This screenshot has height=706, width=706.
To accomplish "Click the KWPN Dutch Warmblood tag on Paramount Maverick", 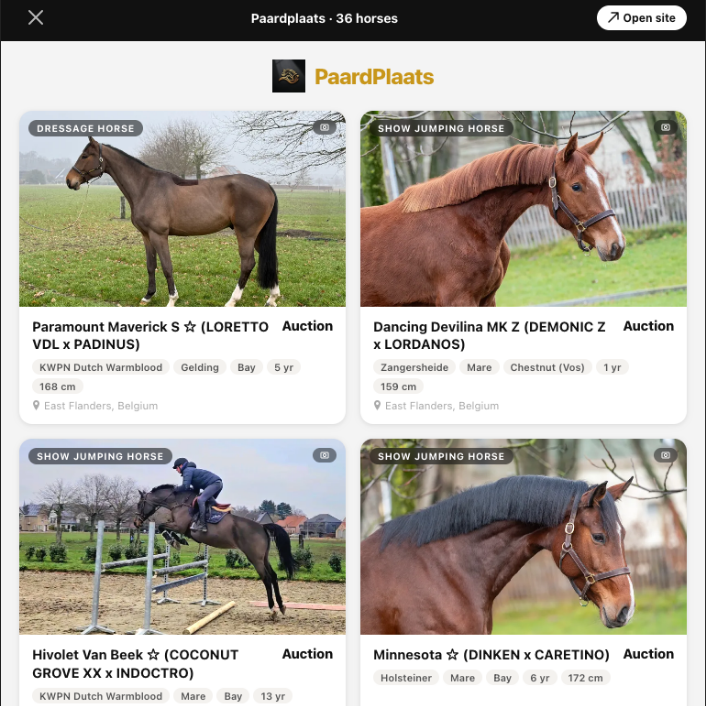I will (x=101, y=367).
